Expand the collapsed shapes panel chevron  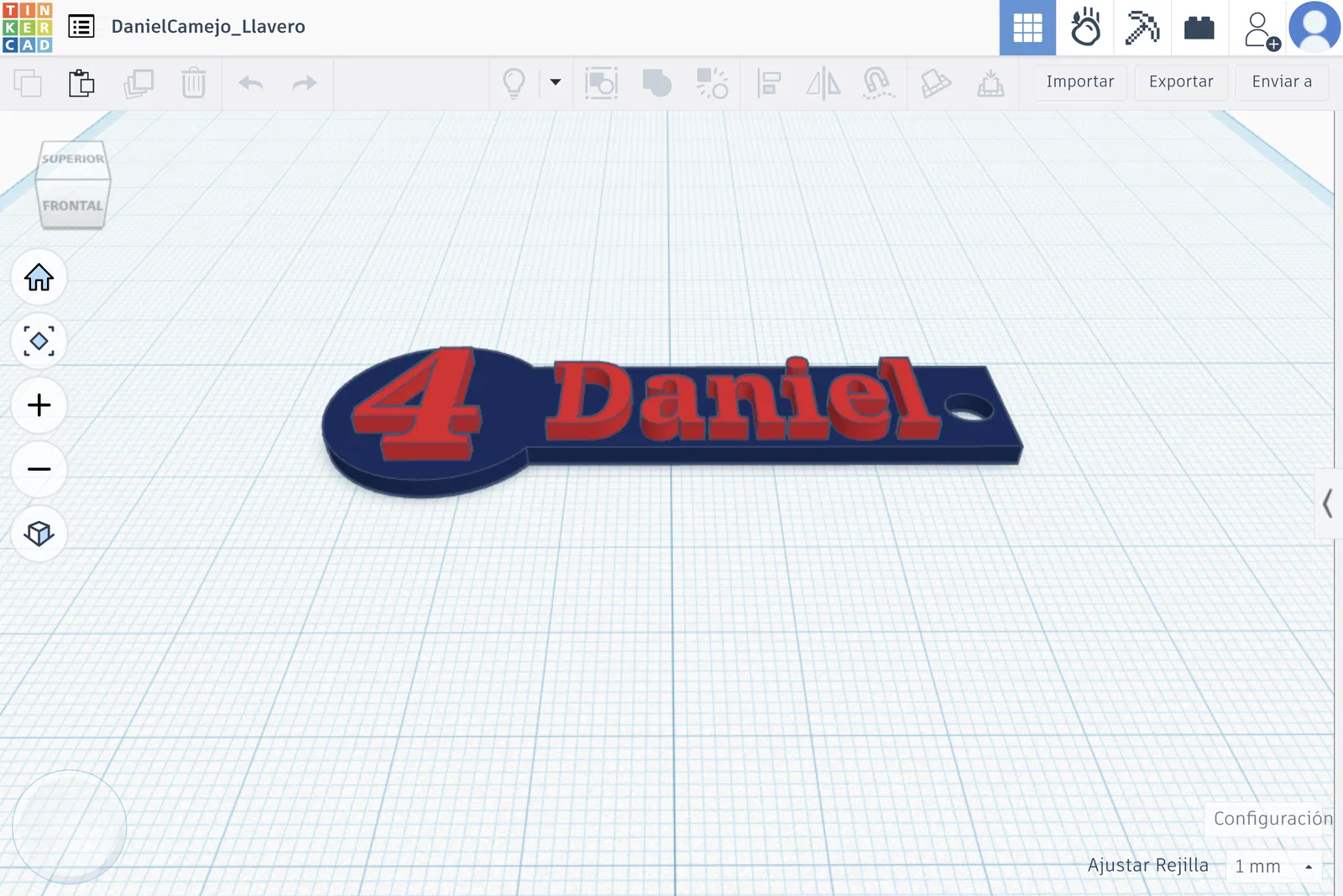pyautogui.click(x=1327, y=503)
